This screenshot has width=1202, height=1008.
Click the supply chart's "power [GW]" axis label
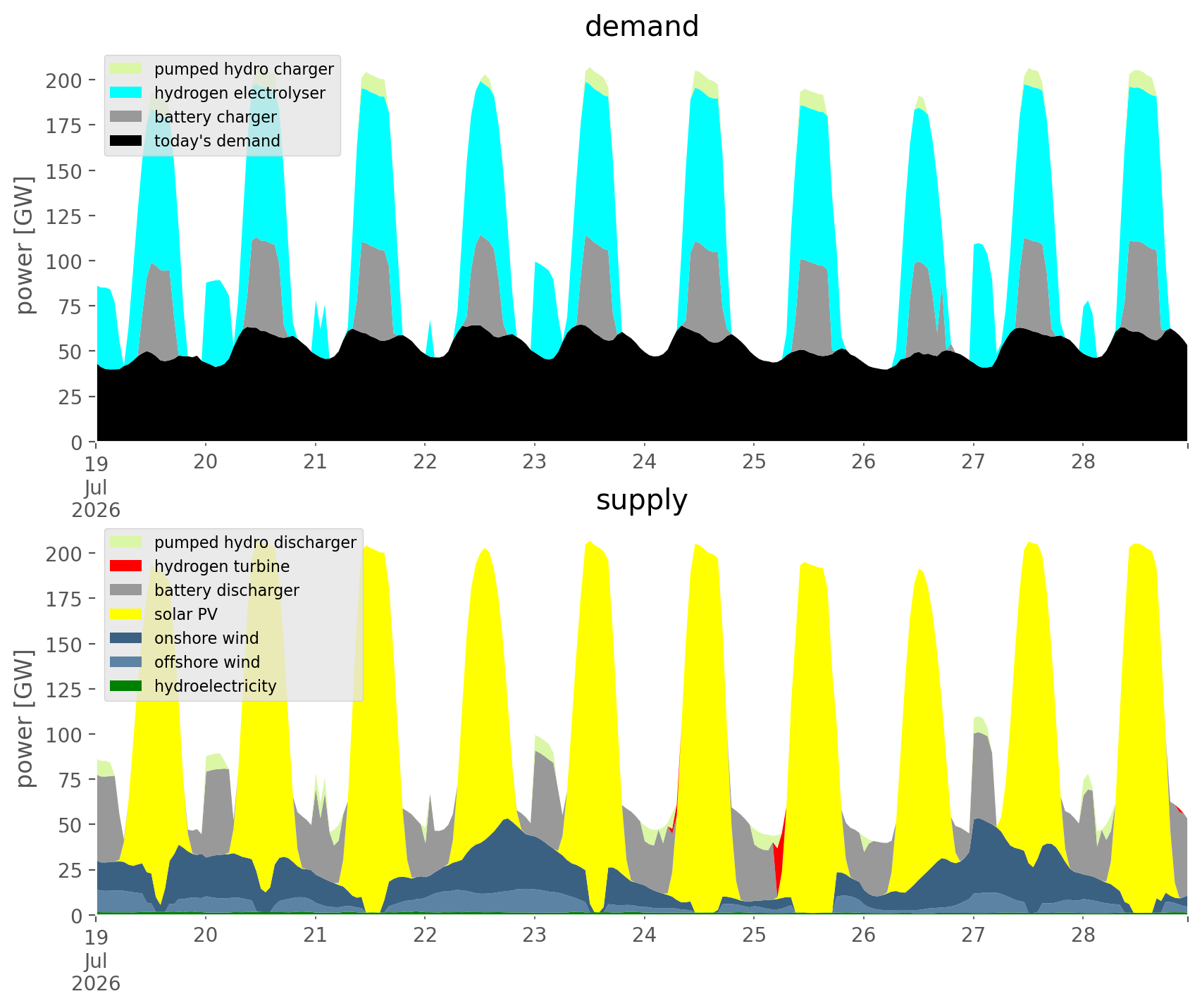25,718
